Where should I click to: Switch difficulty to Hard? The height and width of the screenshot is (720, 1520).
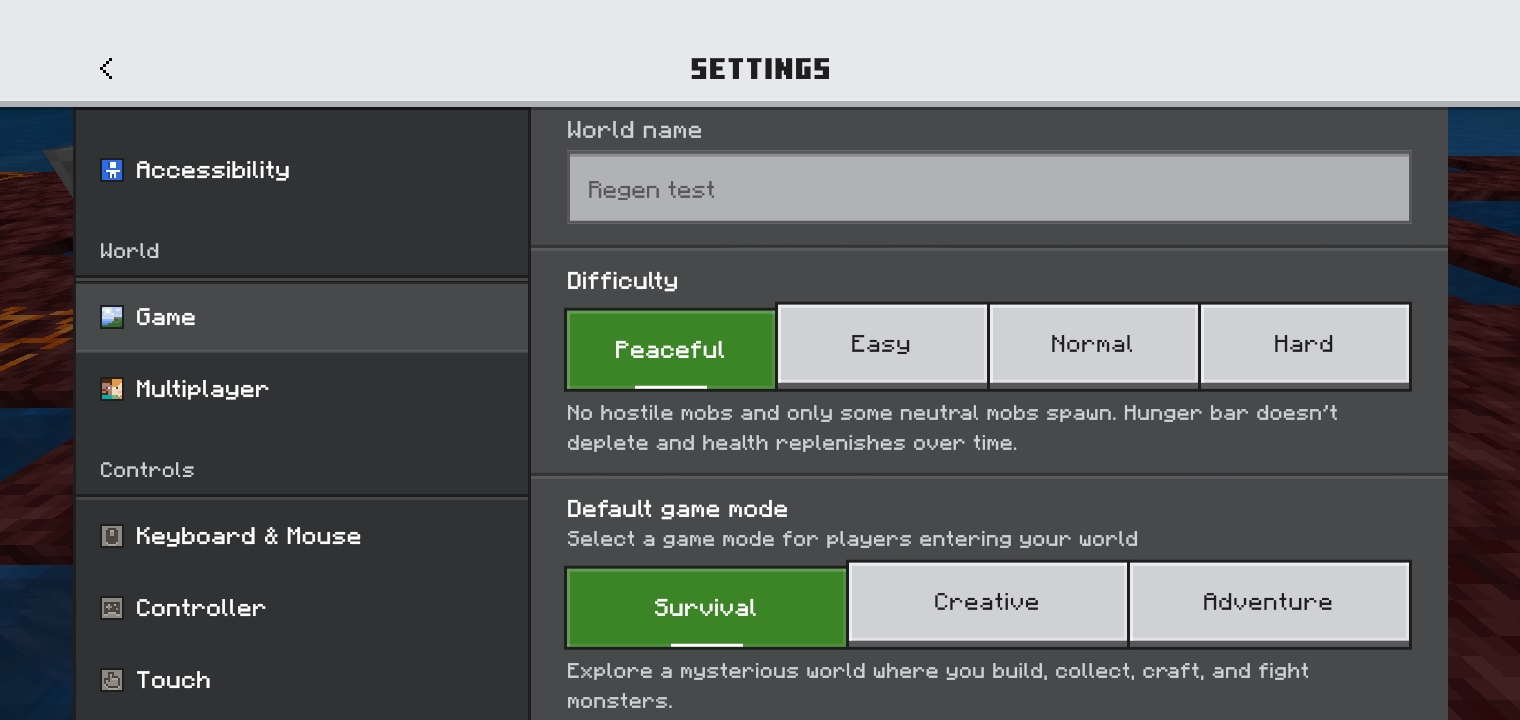(1304, 344)
